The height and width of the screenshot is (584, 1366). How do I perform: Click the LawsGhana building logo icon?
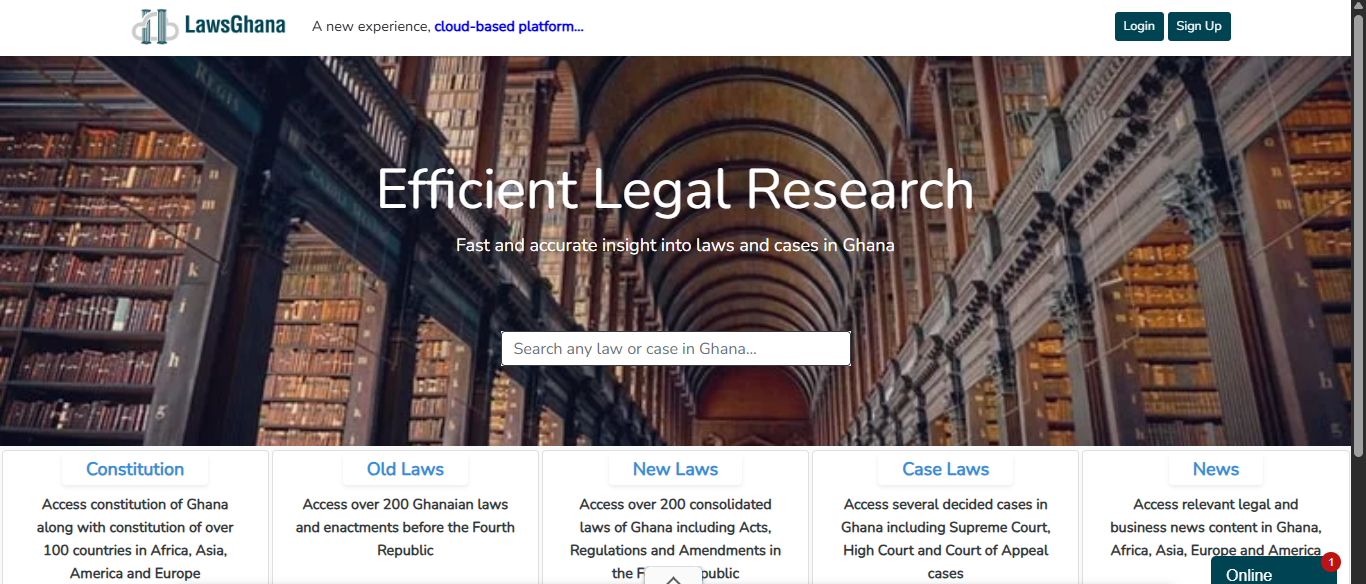point(154,26)
